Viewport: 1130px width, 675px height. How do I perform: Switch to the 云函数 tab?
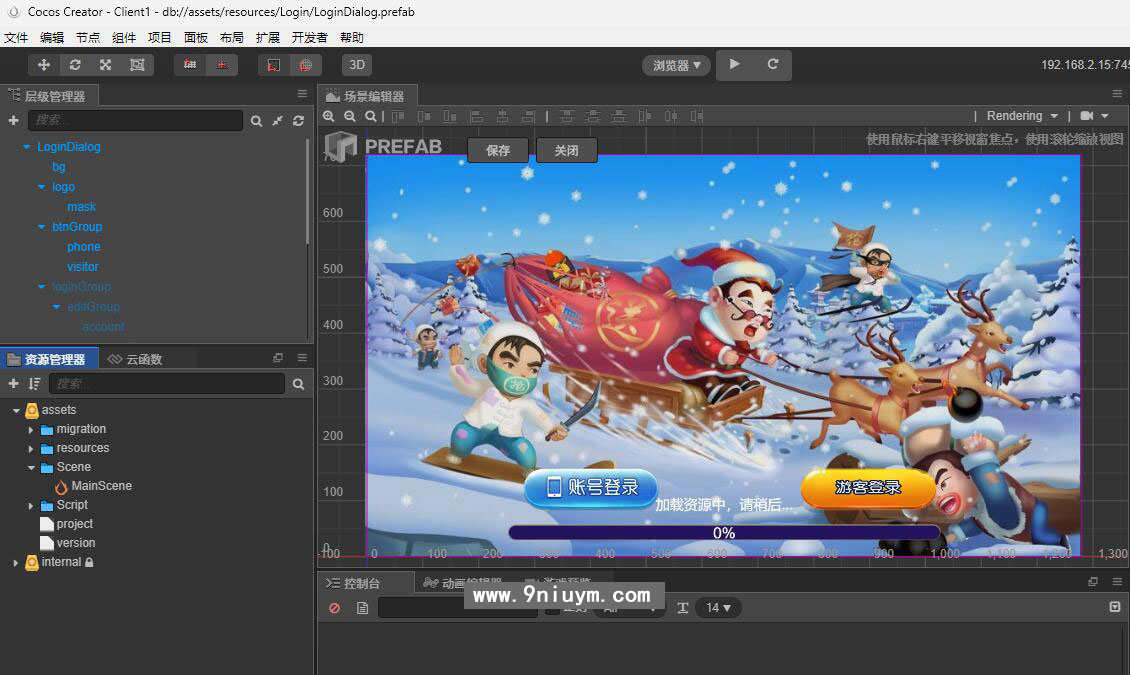click(x=135, y=359)
